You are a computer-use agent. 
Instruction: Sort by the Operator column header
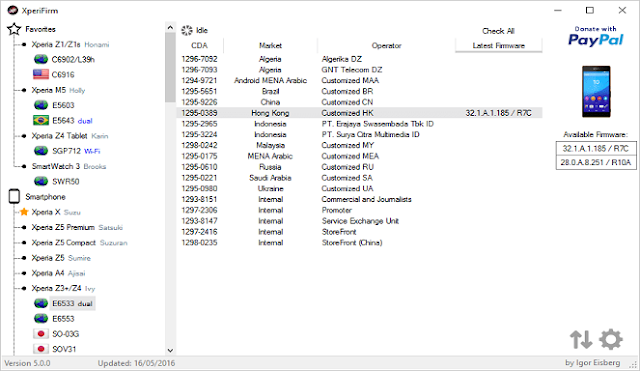point(386,45)
